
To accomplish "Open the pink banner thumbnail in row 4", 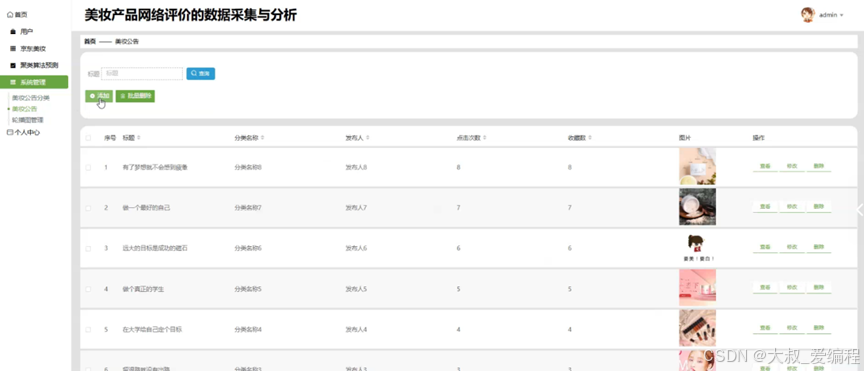I will click(697, 288).
